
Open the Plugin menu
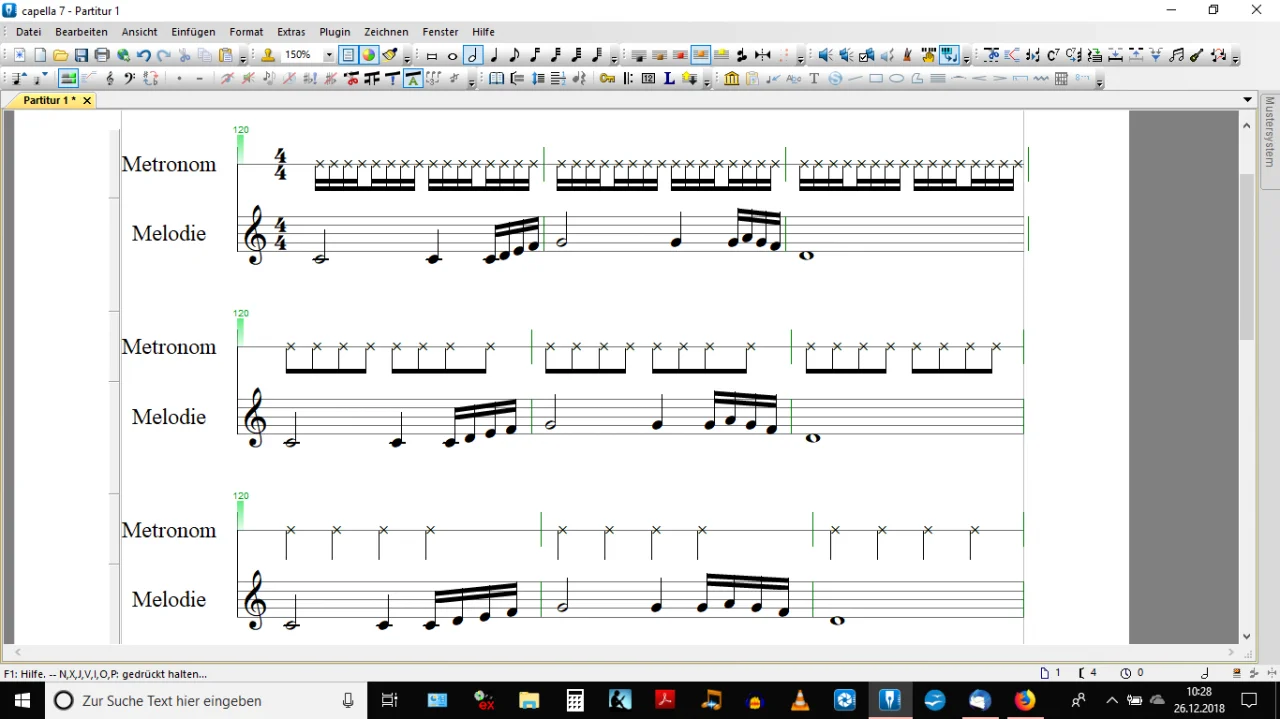(335, 32)
